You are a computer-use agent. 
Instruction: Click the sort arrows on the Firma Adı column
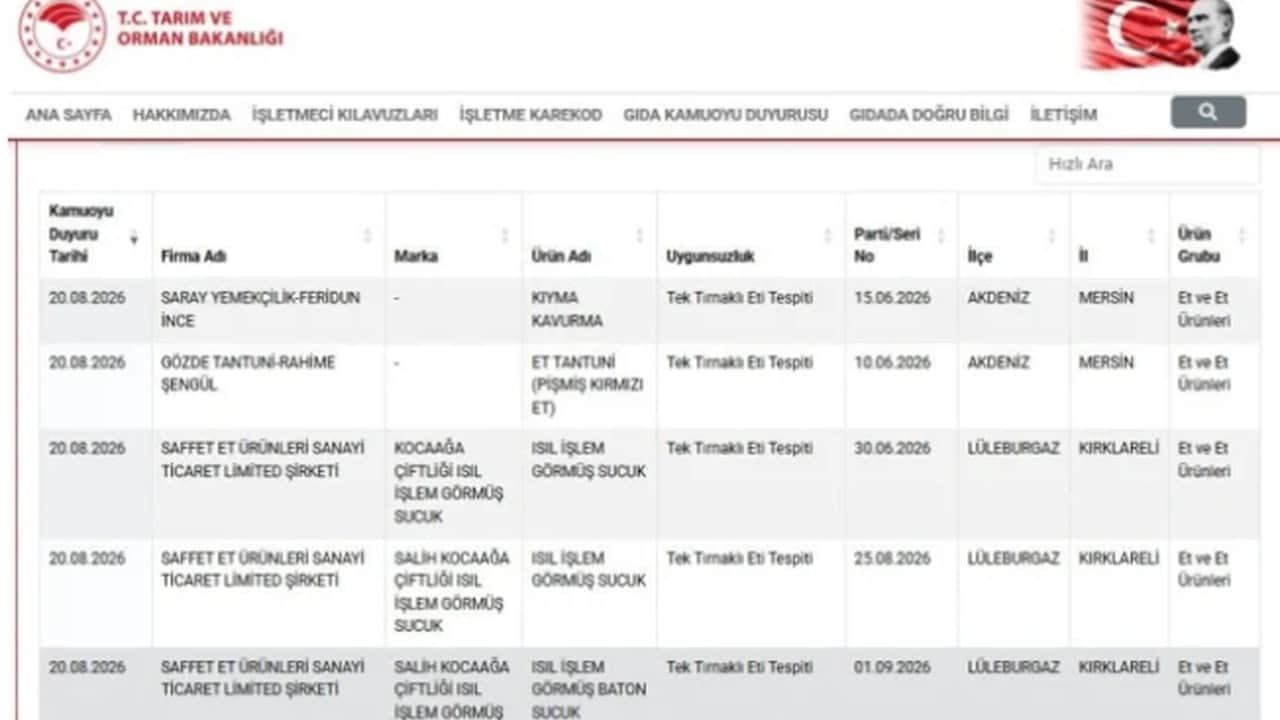367,236
